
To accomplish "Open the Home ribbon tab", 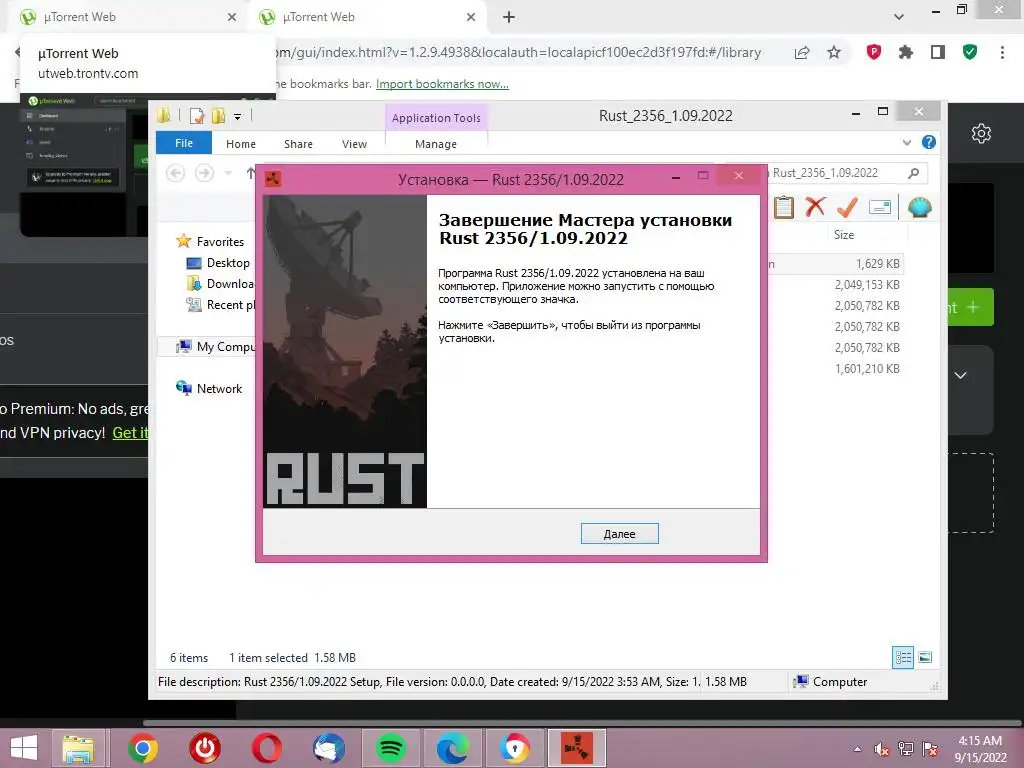I will [x=241, y=144].
